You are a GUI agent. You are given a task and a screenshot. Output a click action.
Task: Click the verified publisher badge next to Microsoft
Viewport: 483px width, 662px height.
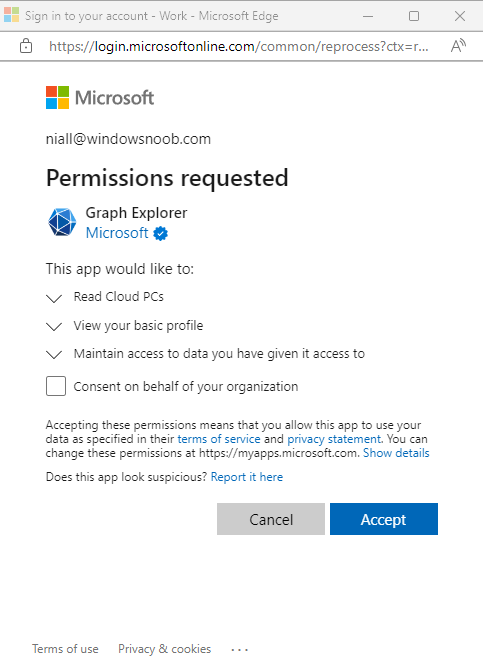coord(160,233)
